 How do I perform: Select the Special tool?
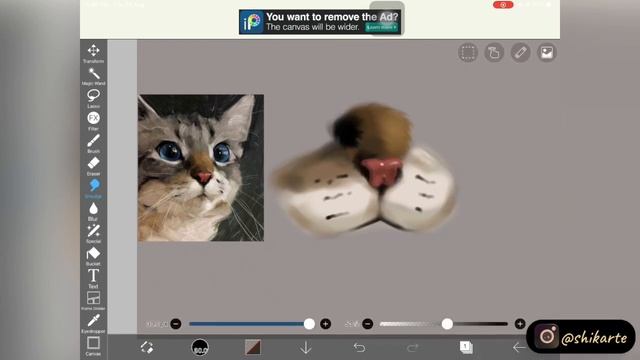coord(93,234)
